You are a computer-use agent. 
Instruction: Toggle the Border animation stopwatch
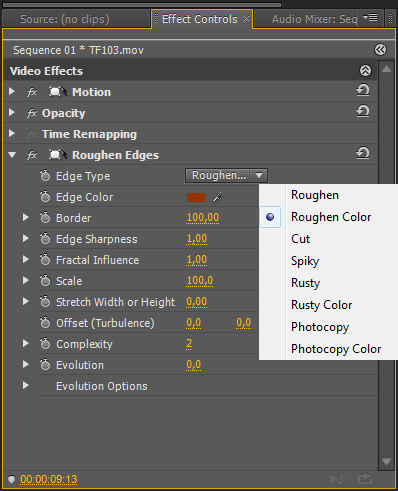(x=45, y=217)
